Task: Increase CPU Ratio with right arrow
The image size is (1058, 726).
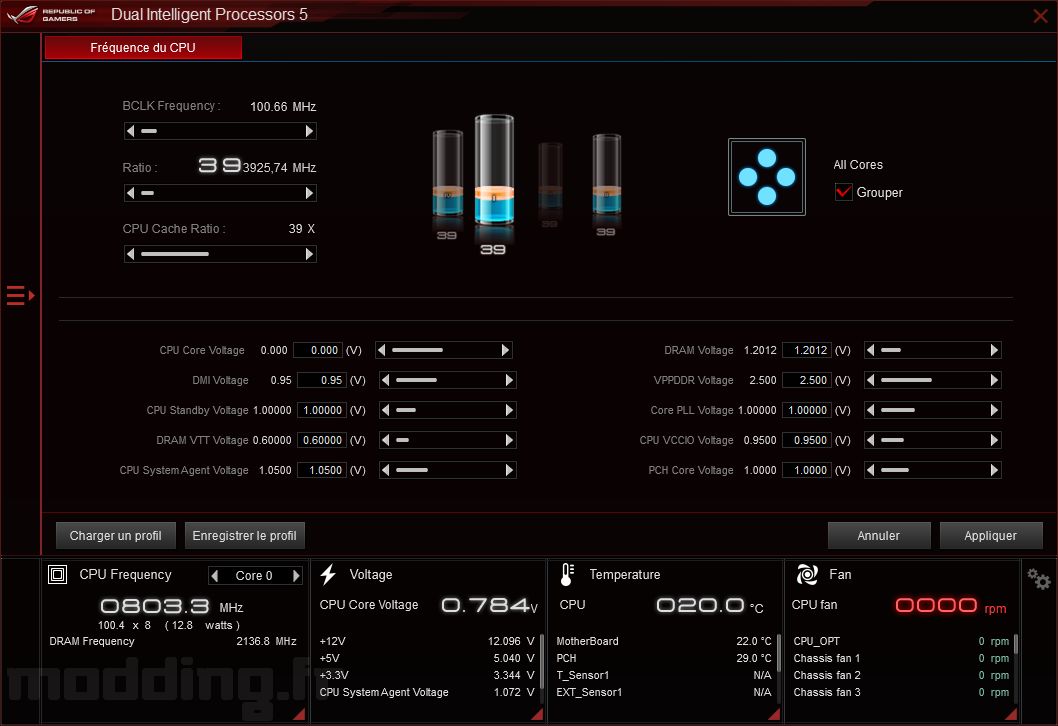Action: (x=310, y=193)
